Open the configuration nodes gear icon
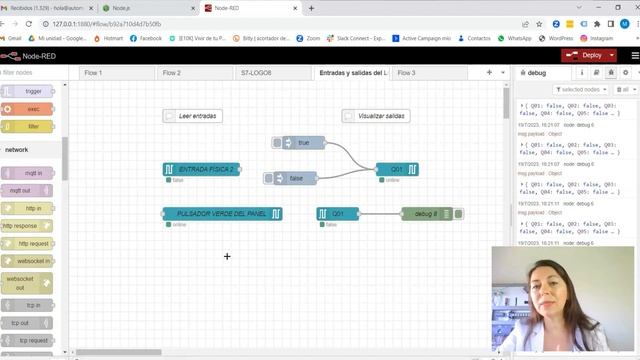This screenshot has height=360, width=640. (625, 73)
